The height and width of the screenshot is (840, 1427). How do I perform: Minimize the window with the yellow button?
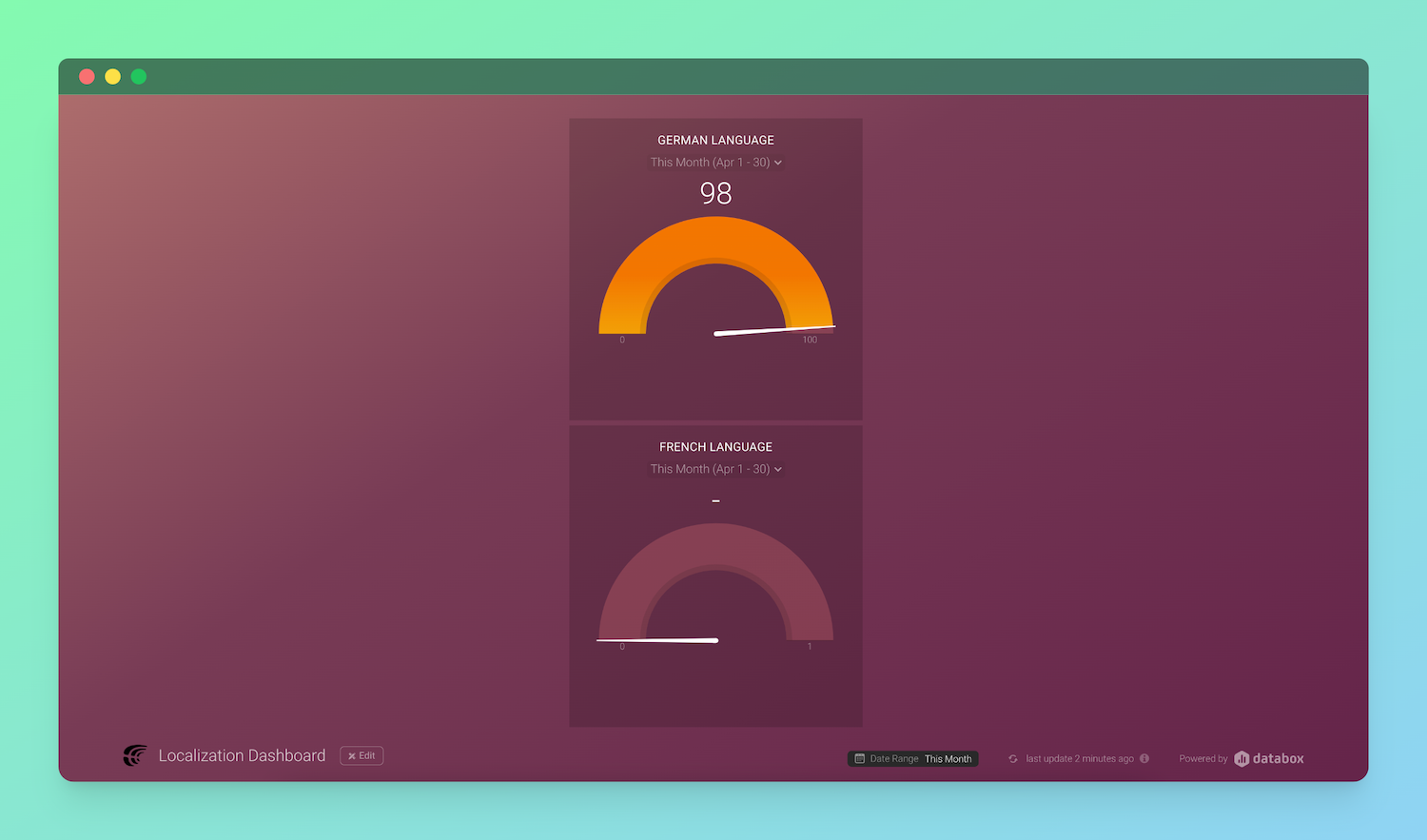(112, 76)
